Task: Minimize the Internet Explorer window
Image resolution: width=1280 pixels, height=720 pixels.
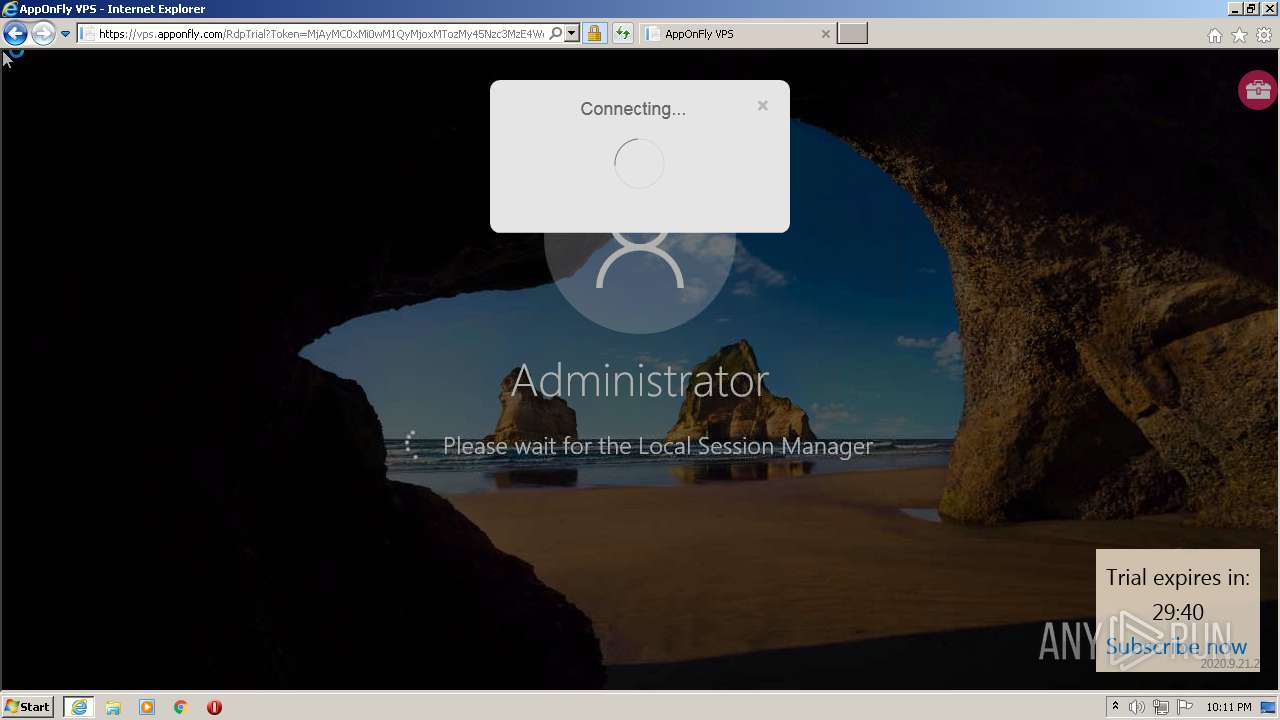Action: pos(1235,8)
